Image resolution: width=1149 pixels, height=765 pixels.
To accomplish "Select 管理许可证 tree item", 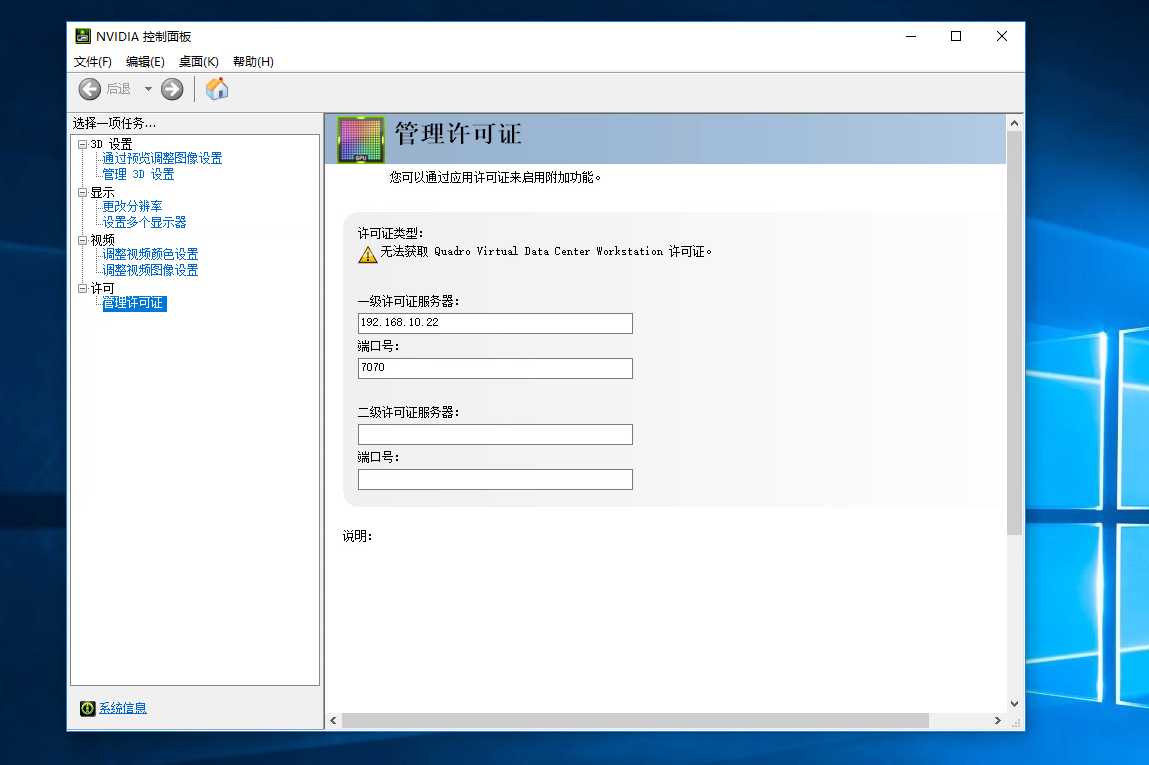I will point(134,303).
